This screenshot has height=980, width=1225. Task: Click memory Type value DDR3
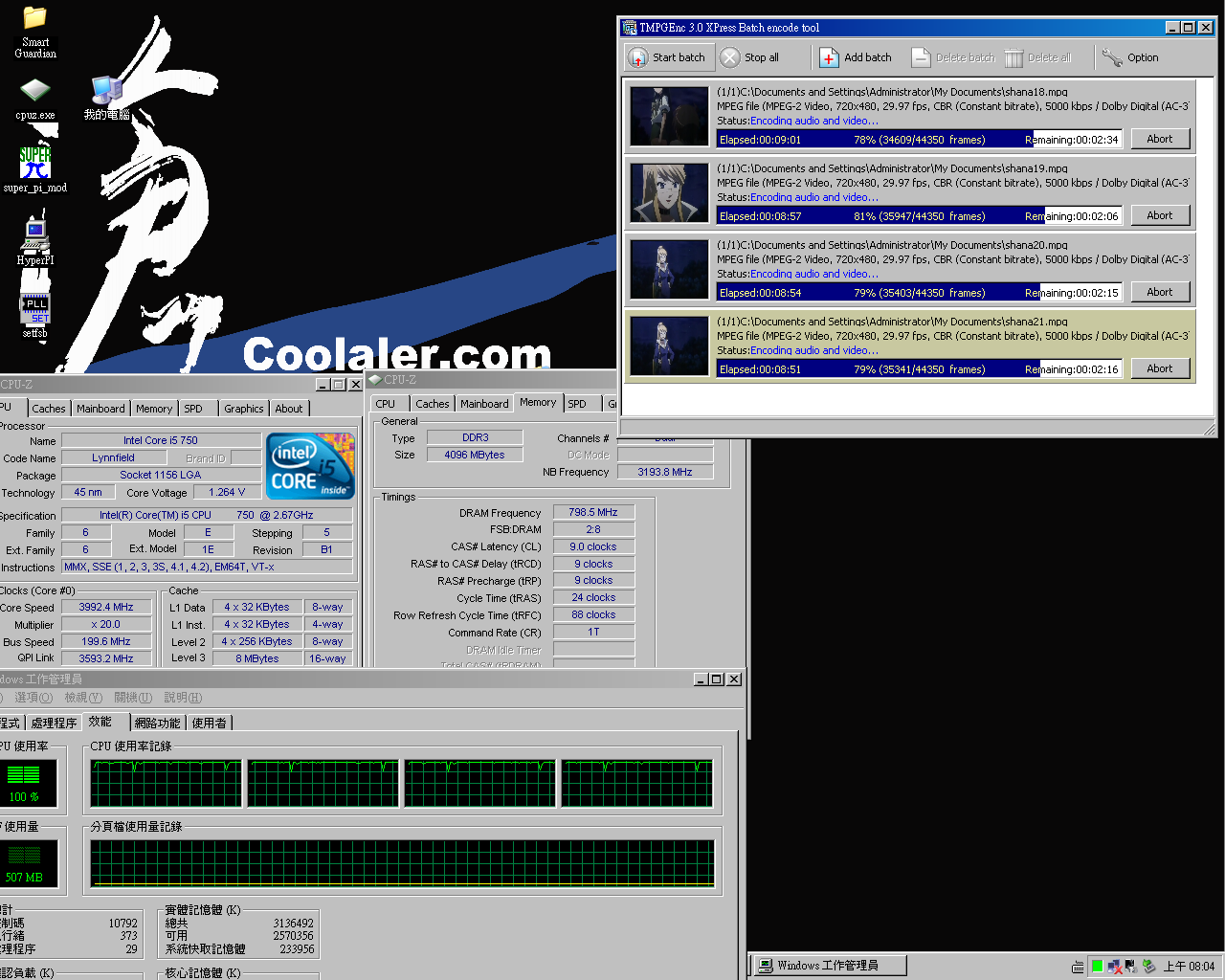tap(475, 437)
